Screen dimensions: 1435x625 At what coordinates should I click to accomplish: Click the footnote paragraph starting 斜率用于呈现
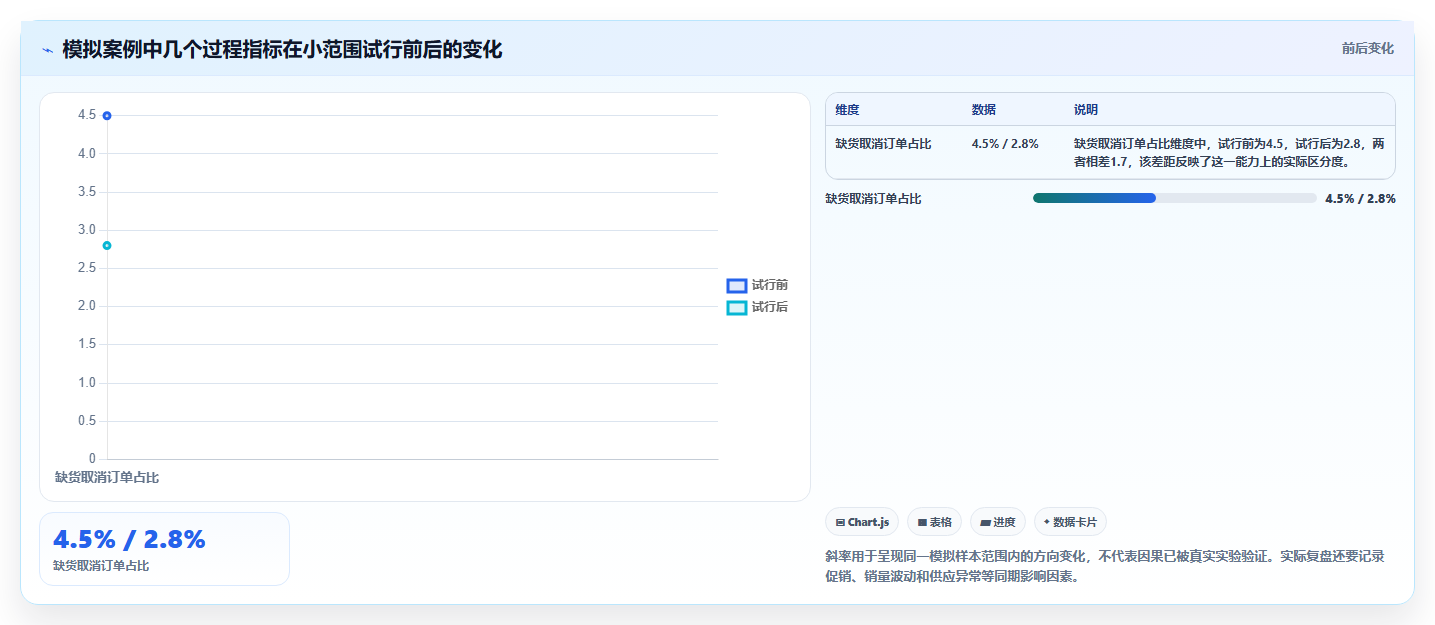tap(1104, 566)
